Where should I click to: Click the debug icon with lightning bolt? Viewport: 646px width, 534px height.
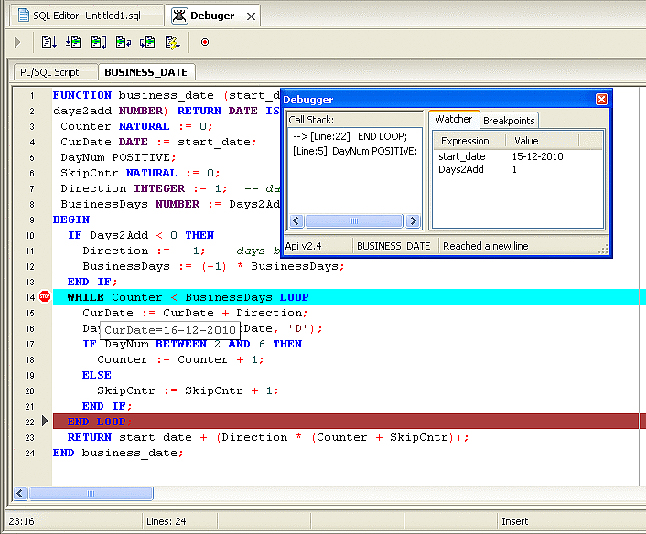(x=173, y=42)
